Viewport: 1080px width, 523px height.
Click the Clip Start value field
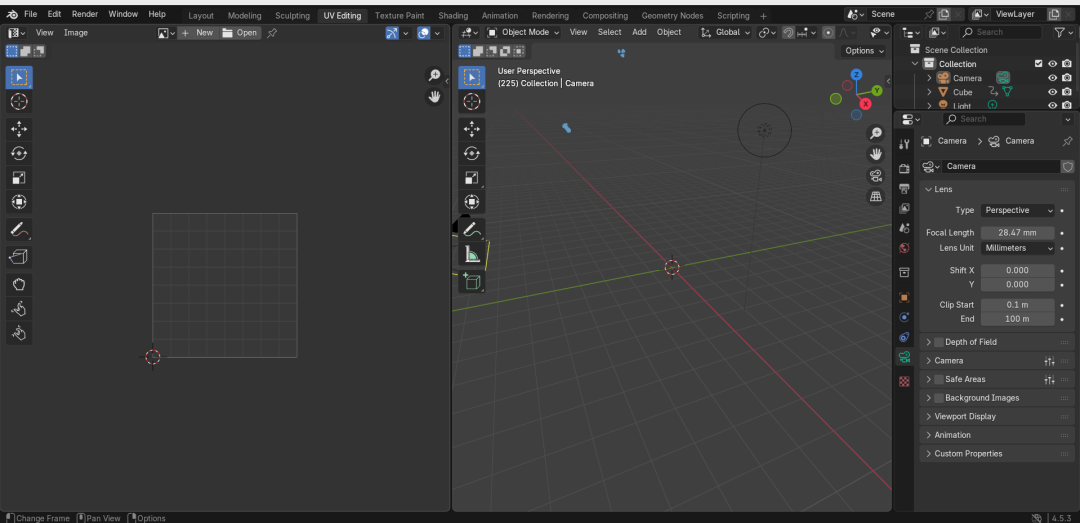pyautogui.click(x=1017, y=305)
